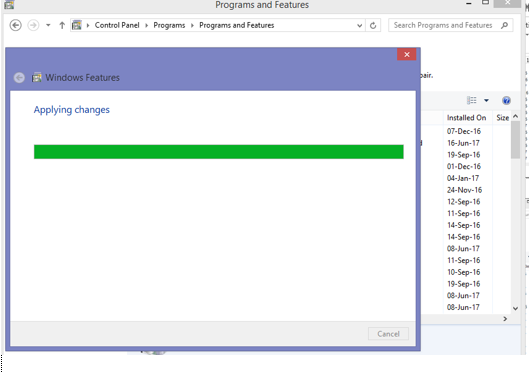This screenshot has height=372, width=529.
Task: Click the Applying changes progress bar
Action: pyautogui.click(x=219, y=152)
